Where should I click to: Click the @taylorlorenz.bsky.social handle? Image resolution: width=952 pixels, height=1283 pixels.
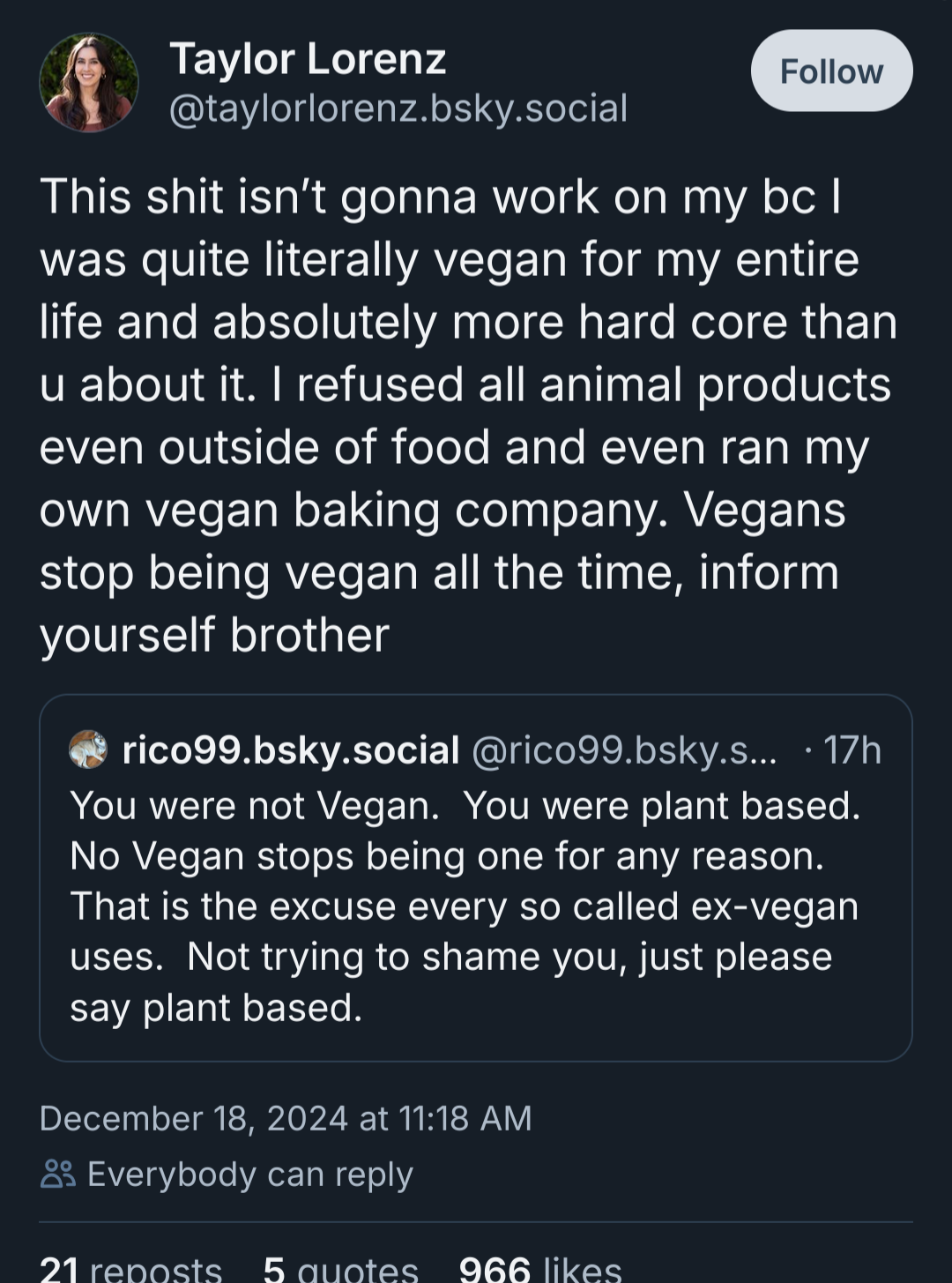398,108
